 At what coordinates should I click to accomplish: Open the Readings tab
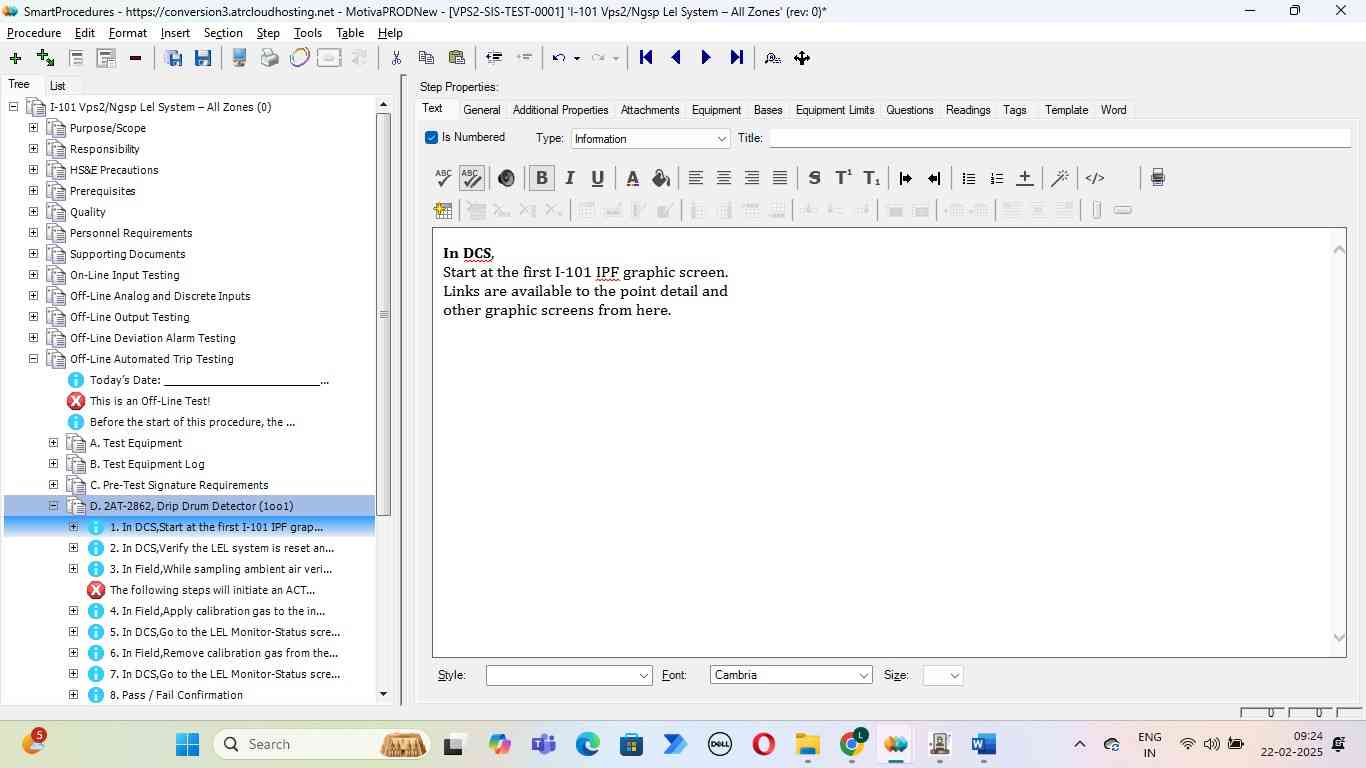(968, 110)
